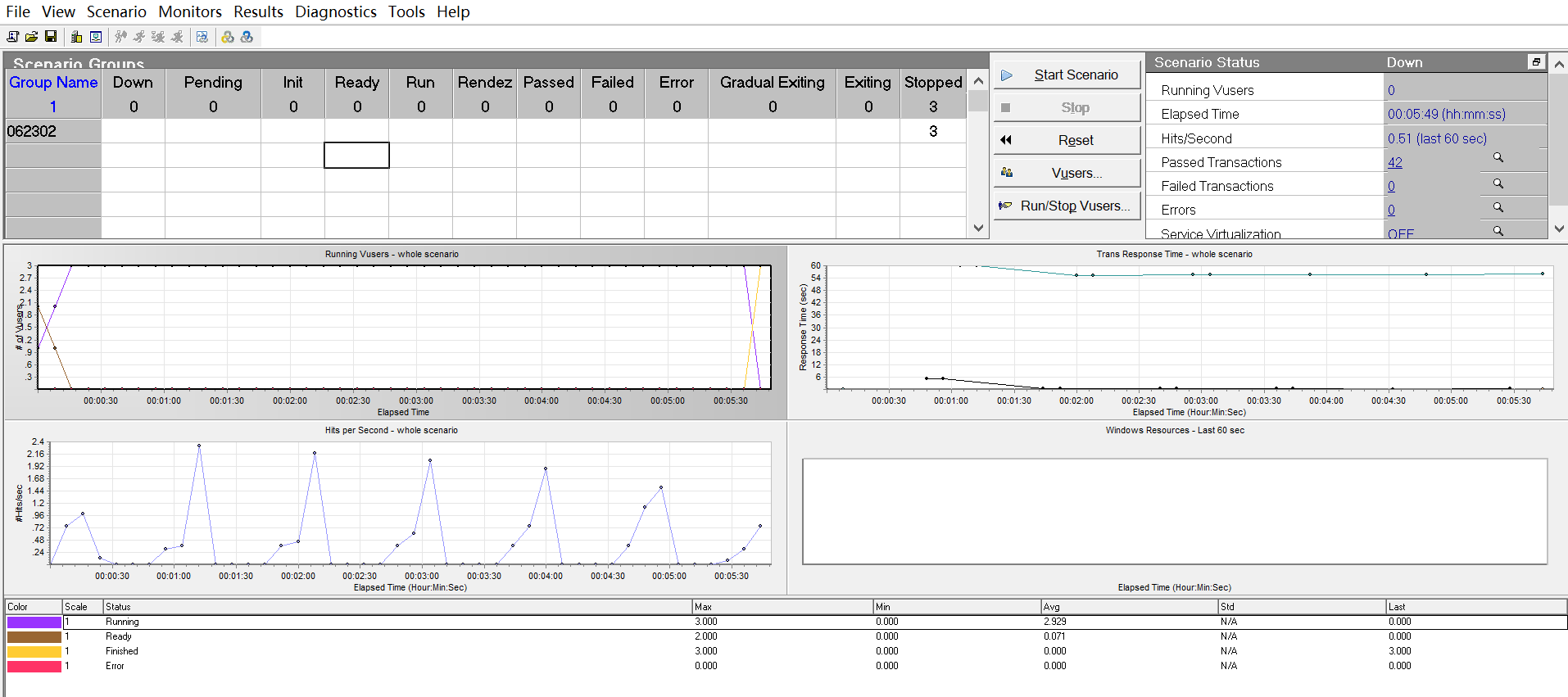Select the Hits per Second graph title
1568x697 pixels.
click(x=392, y=430)
